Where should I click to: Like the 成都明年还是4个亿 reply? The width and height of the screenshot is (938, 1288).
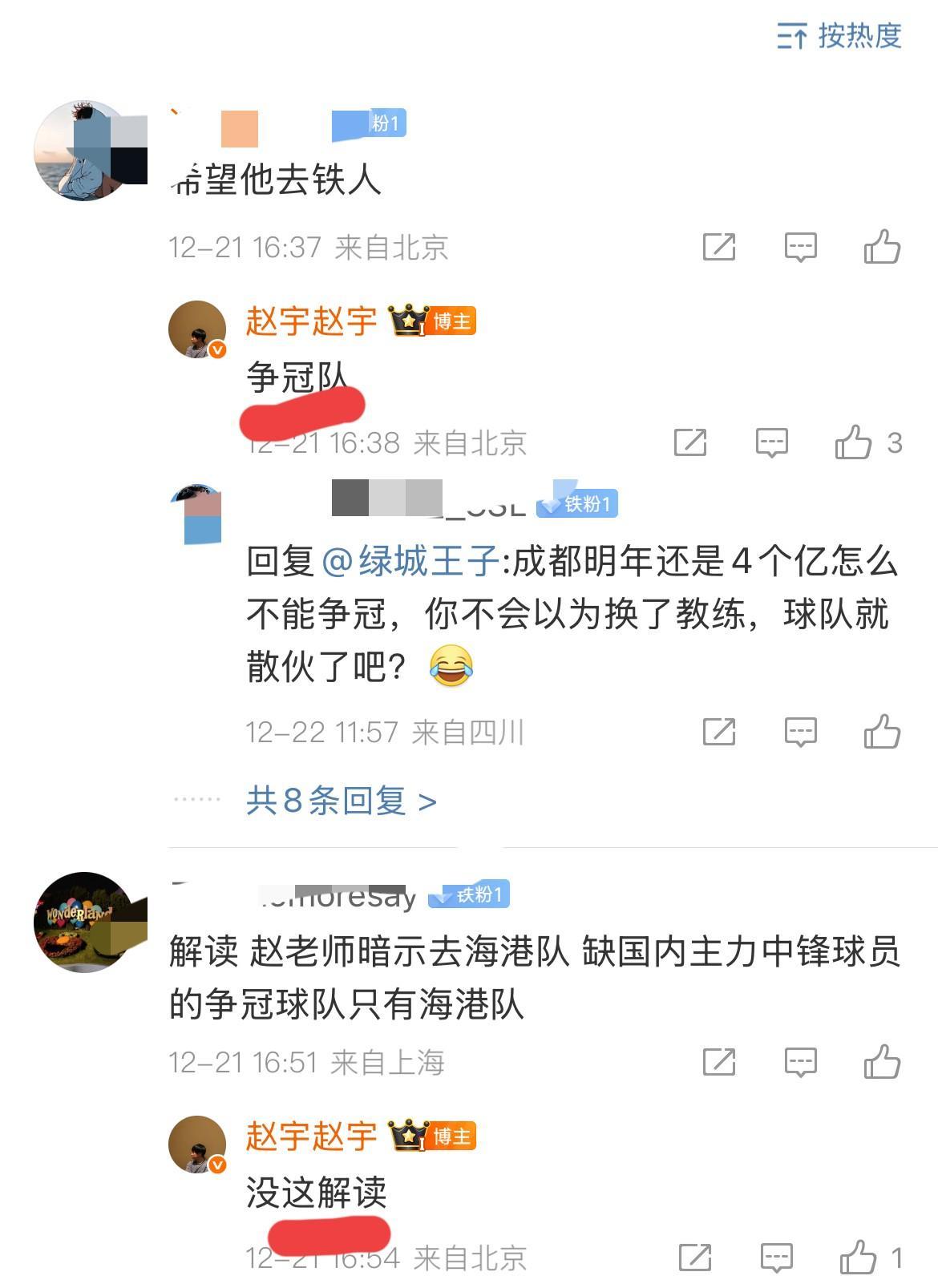(882, 731)
